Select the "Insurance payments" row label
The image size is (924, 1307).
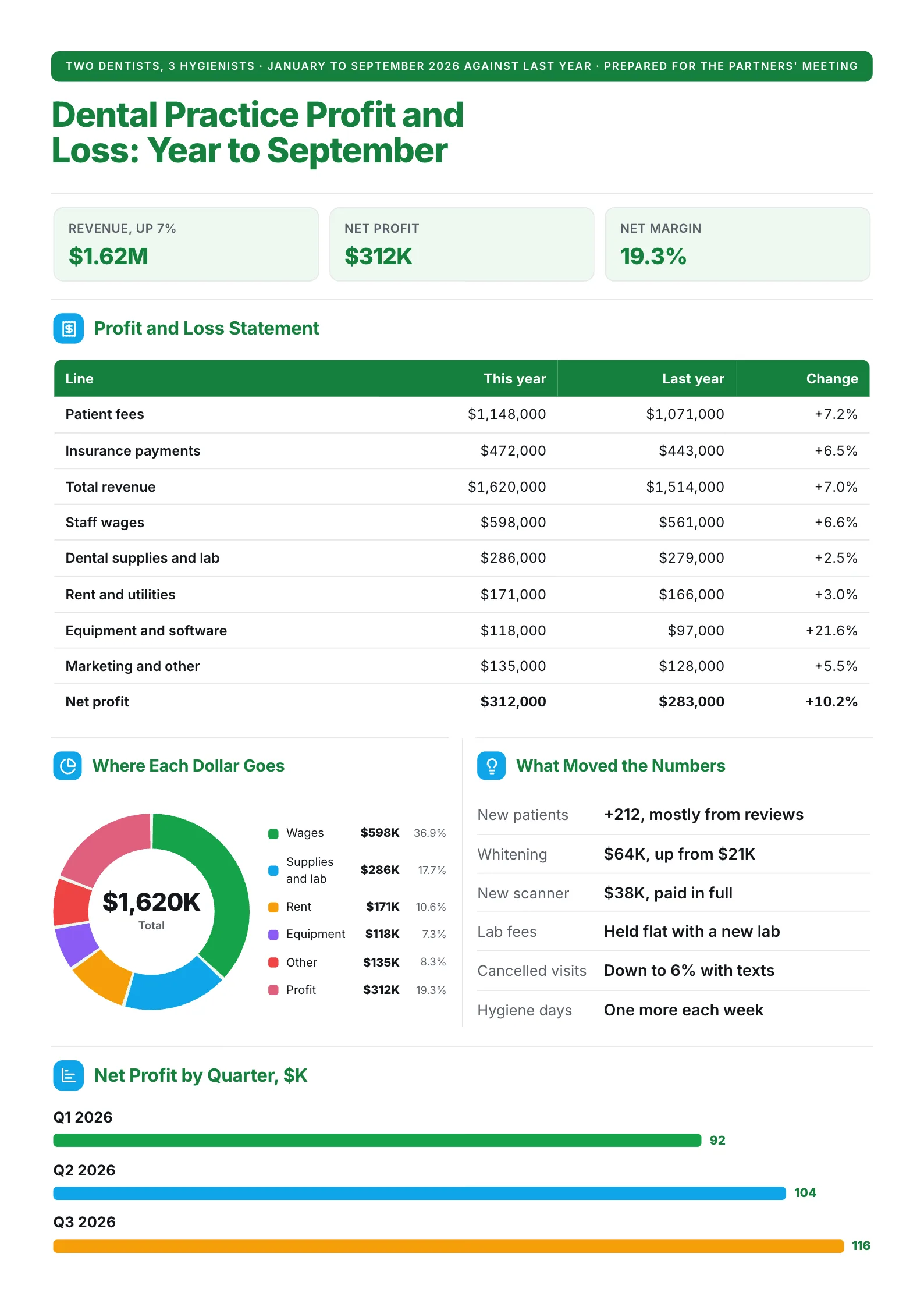click(133, 451)
